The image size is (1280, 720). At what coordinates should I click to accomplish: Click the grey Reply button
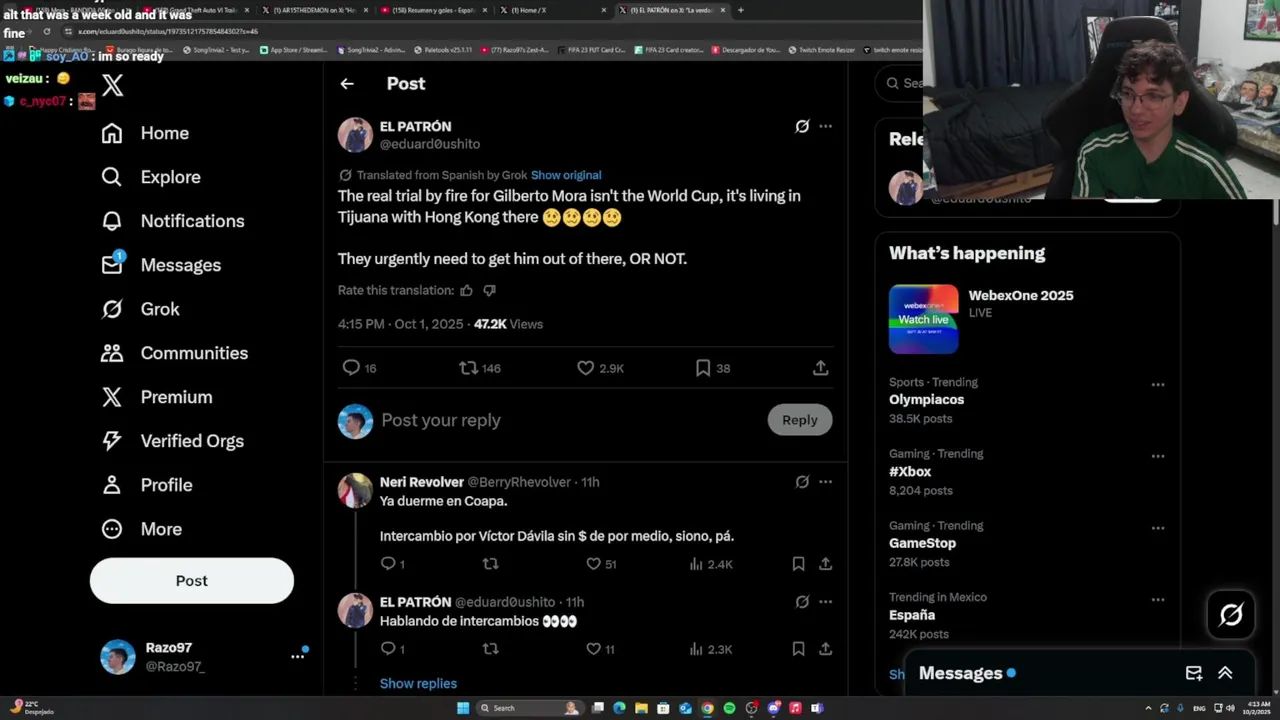pos(799,420)
